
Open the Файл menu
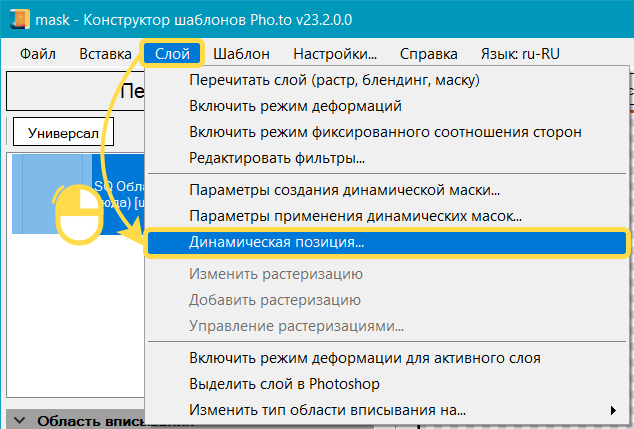point(37,54)
